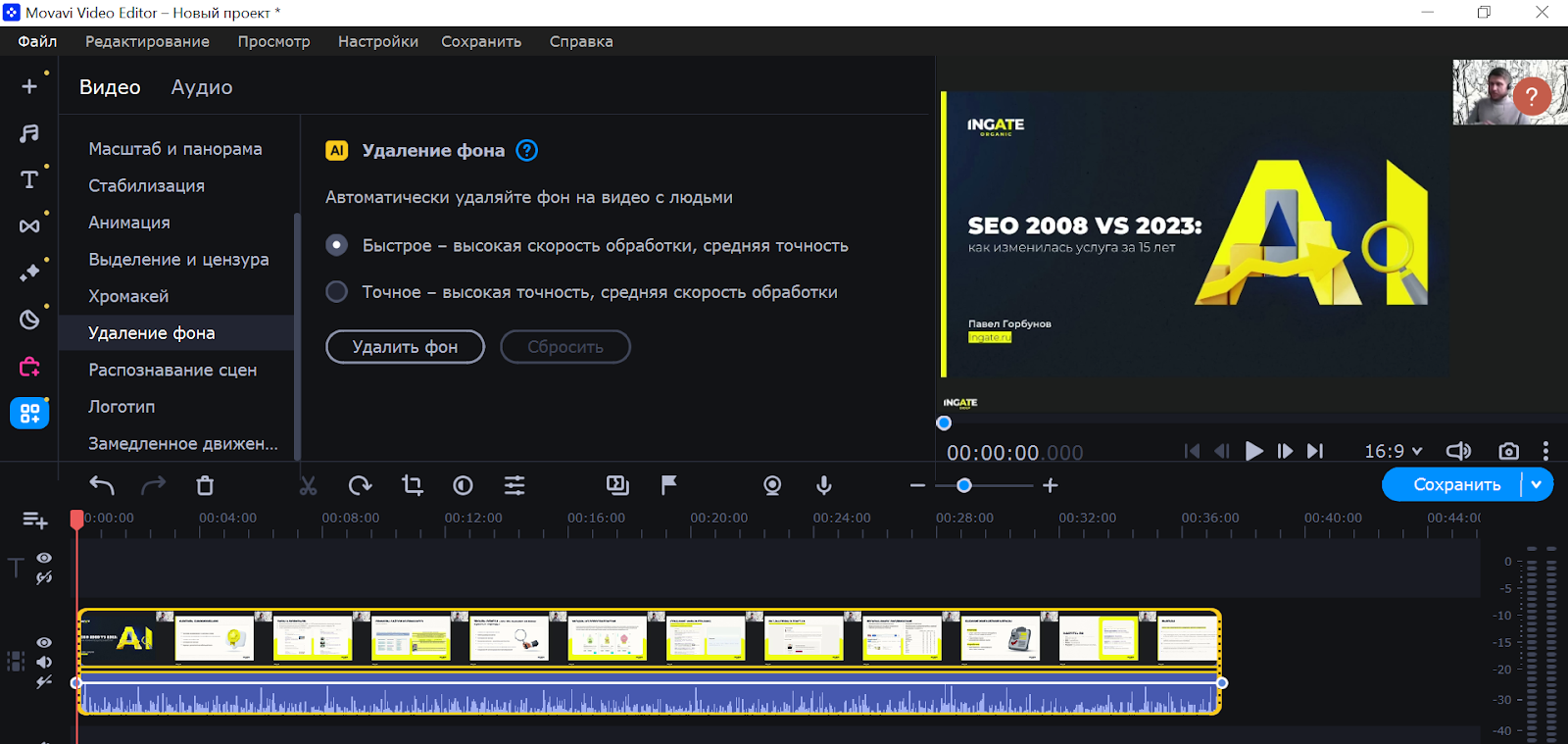Record voiceover with microphone icon

click(824, 485)
